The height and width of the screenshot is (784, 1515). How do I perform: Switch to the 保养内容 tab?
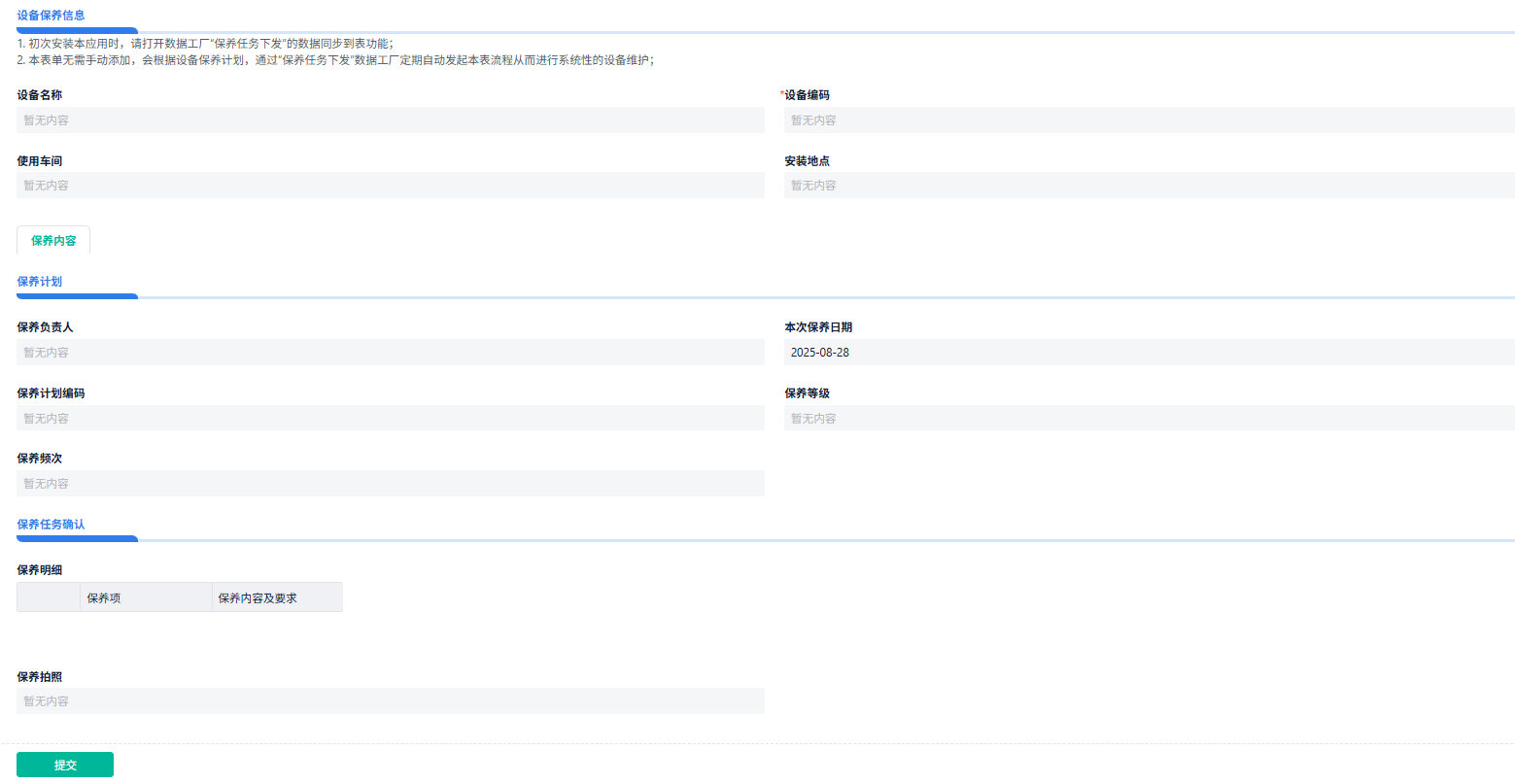coord(53,240)
